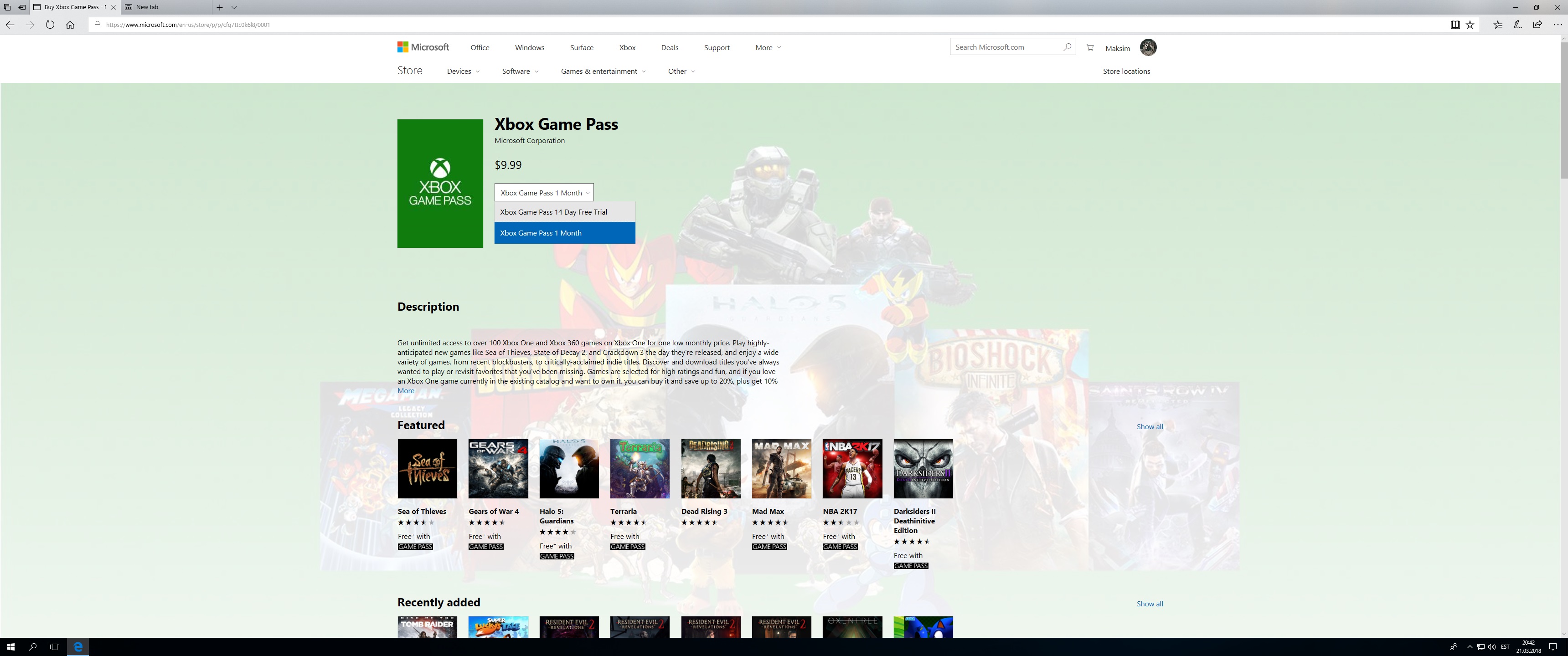Open the Sea of Thieves thumbnail
This screenshot has width=1568, height=656.
(x=427, y=469)
